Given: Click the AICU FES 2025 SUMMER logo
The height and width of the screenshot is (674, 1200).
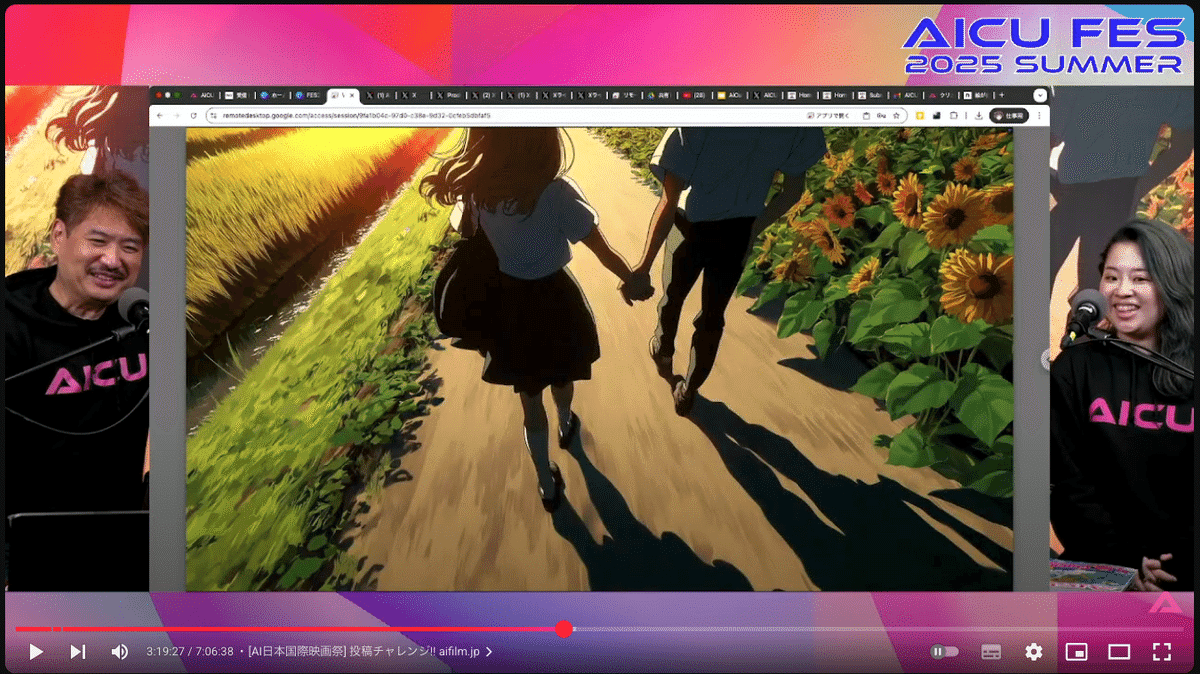Looking at the screenshot, I should point(1043,47).
